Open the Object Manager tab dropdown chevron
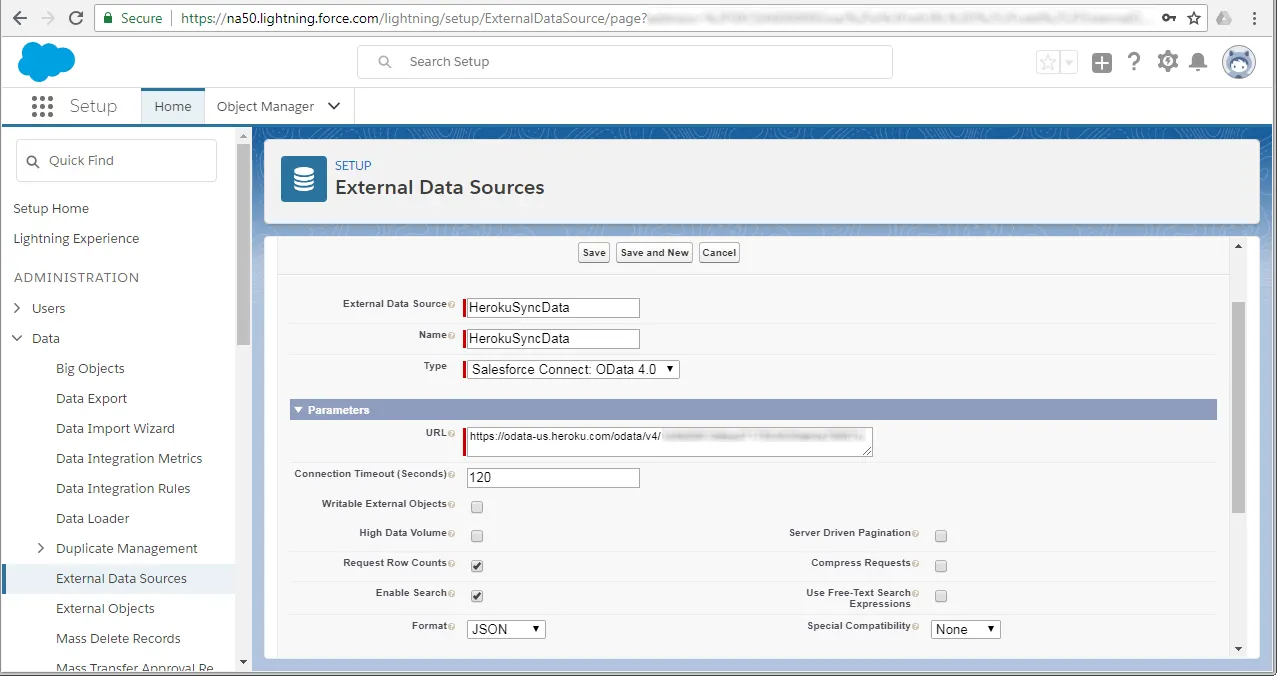1277x676 pixels. tap(334, 106)
